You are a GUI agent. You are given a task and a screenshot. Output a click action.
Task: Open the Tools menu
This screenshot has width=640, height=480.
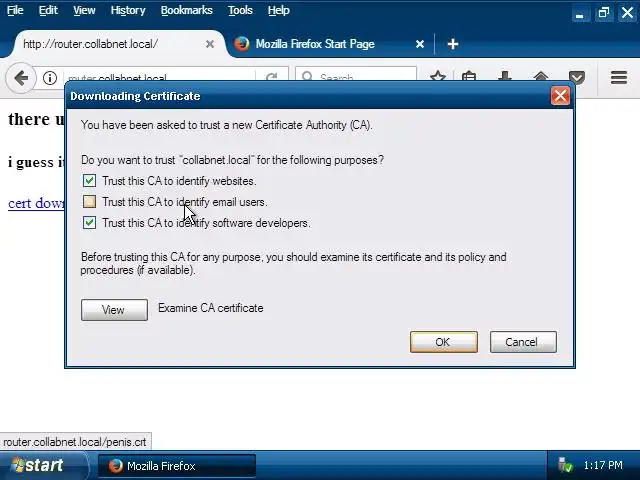[x=240, y=10]
